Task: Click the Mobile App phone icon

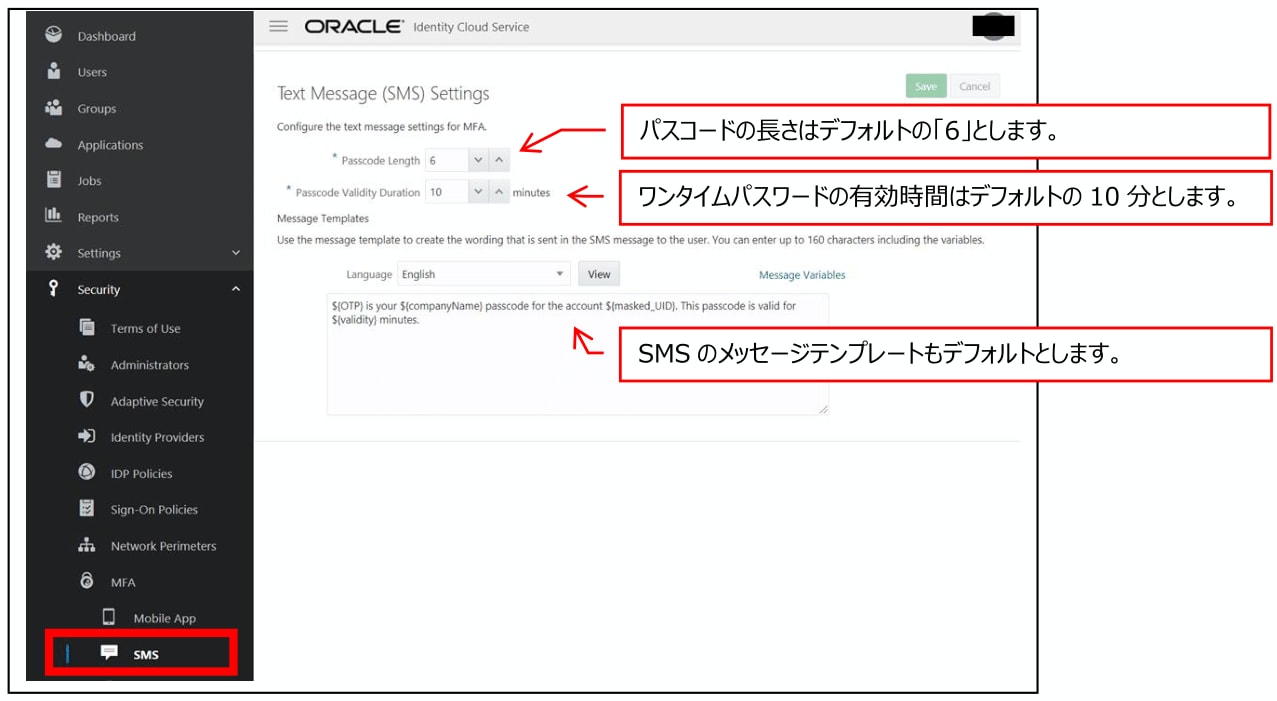Action: 109,617
